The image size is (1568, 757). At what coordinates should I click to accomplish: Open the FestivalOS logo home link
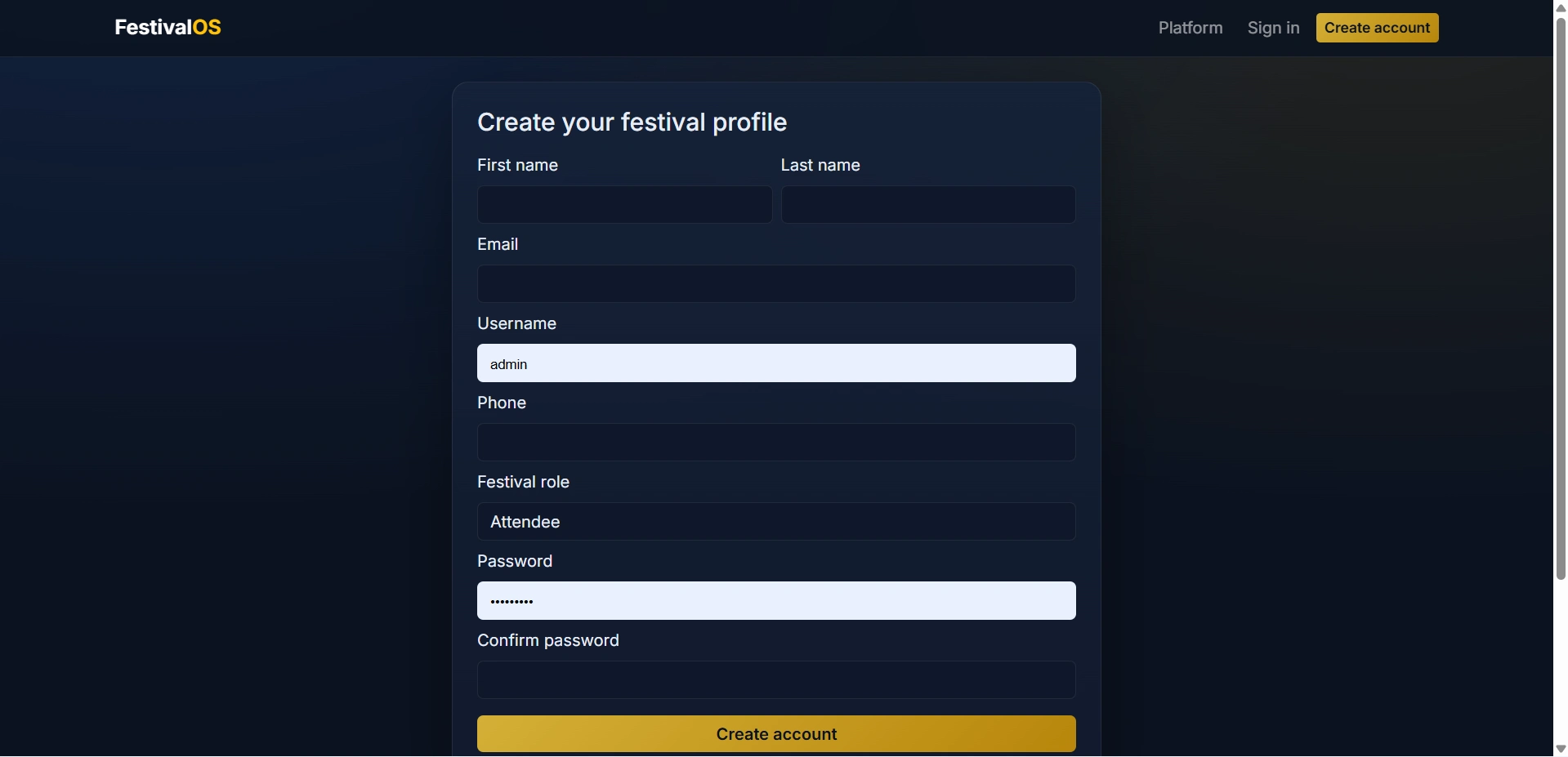pyautogui.click(x=168, y=28)
